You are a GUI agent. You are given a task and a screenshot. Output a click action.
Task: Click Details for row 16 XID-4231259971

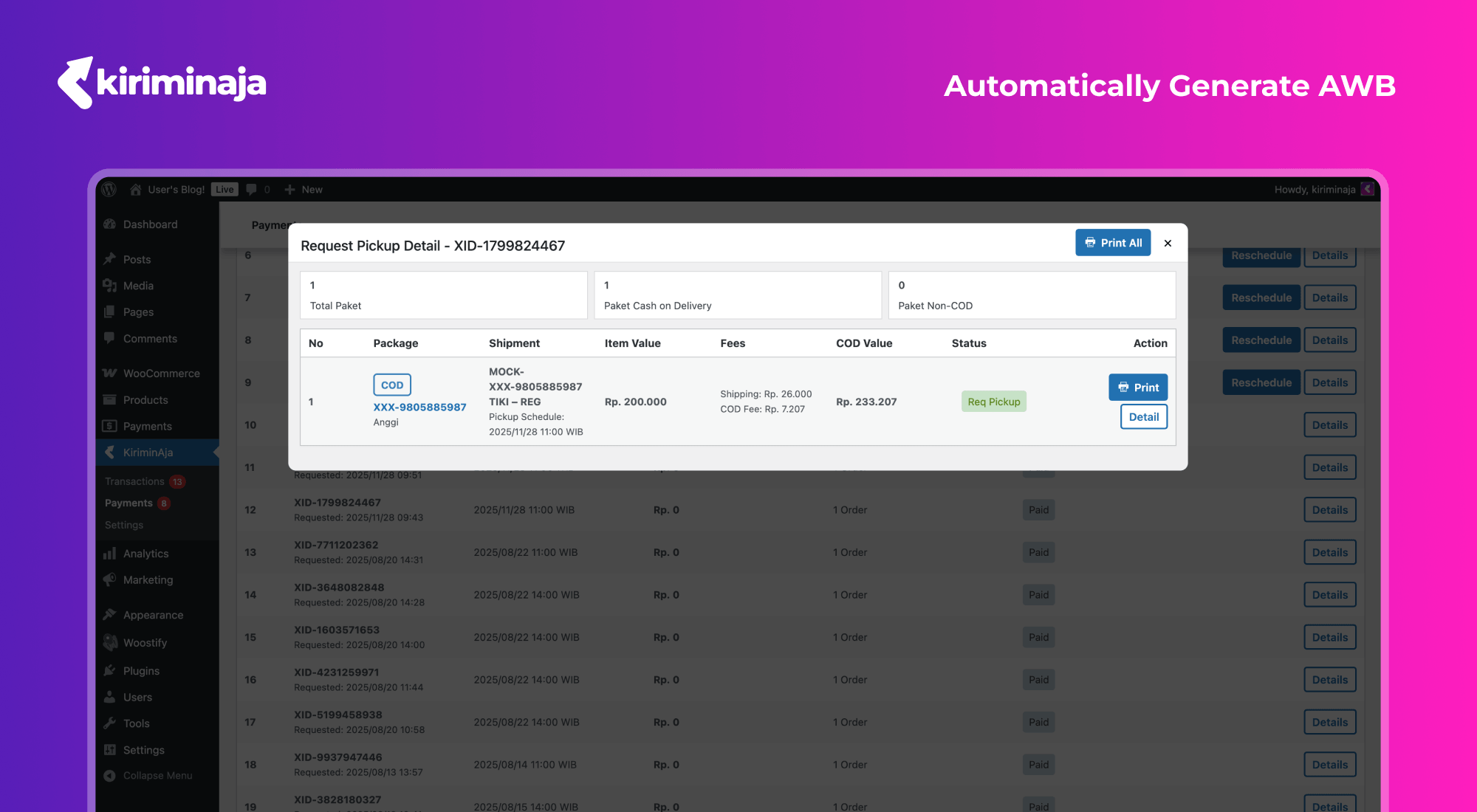(x=1330, y=680)
